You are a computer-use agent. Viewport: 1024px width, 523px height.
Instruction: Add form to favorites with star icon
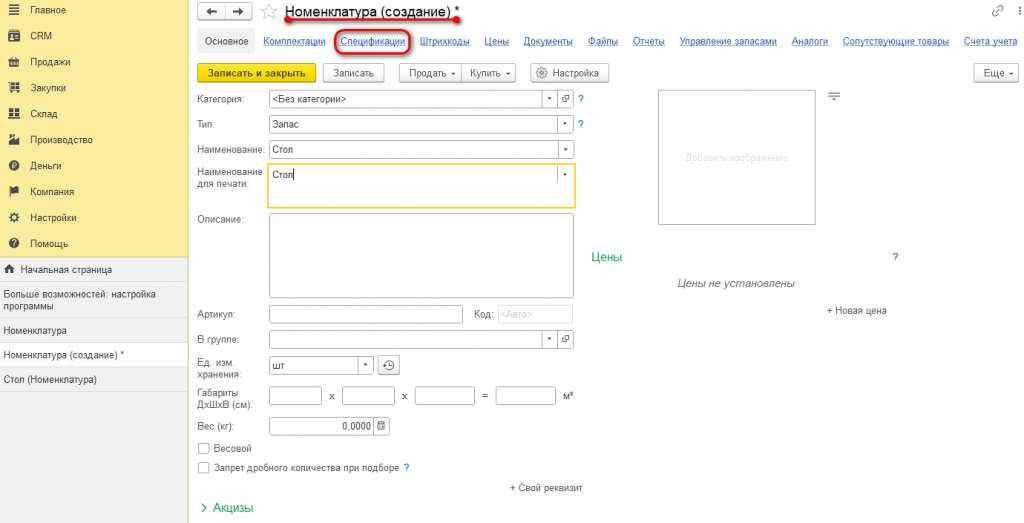(268, 12)
